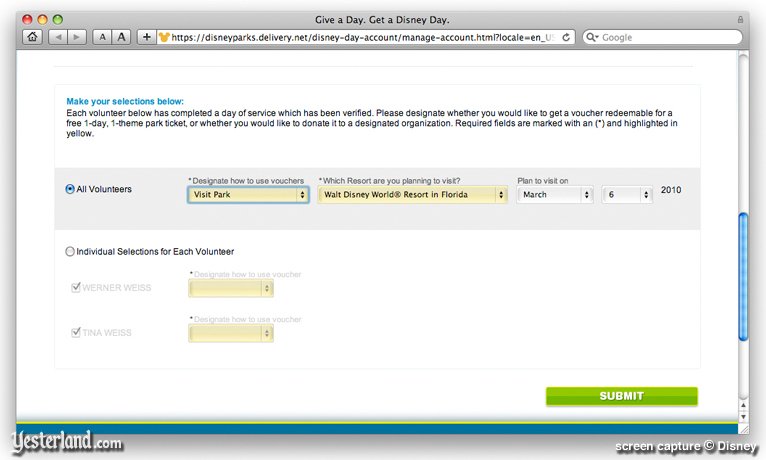Image resolution: width=766 pixels, height=460 pixels.
Task: Click the green SUBMIT button
Action: (x=621, y=396)
